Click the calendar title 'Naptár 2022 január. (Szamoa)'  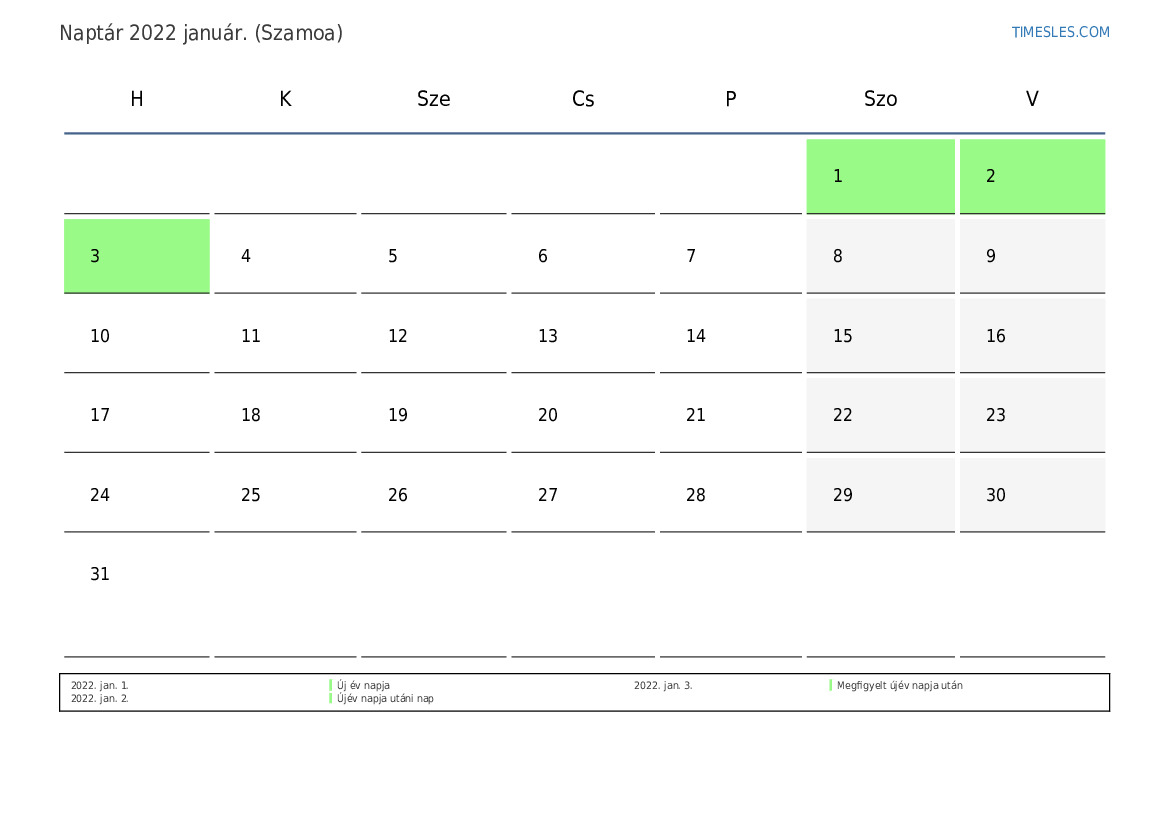(x=201, y=33)
